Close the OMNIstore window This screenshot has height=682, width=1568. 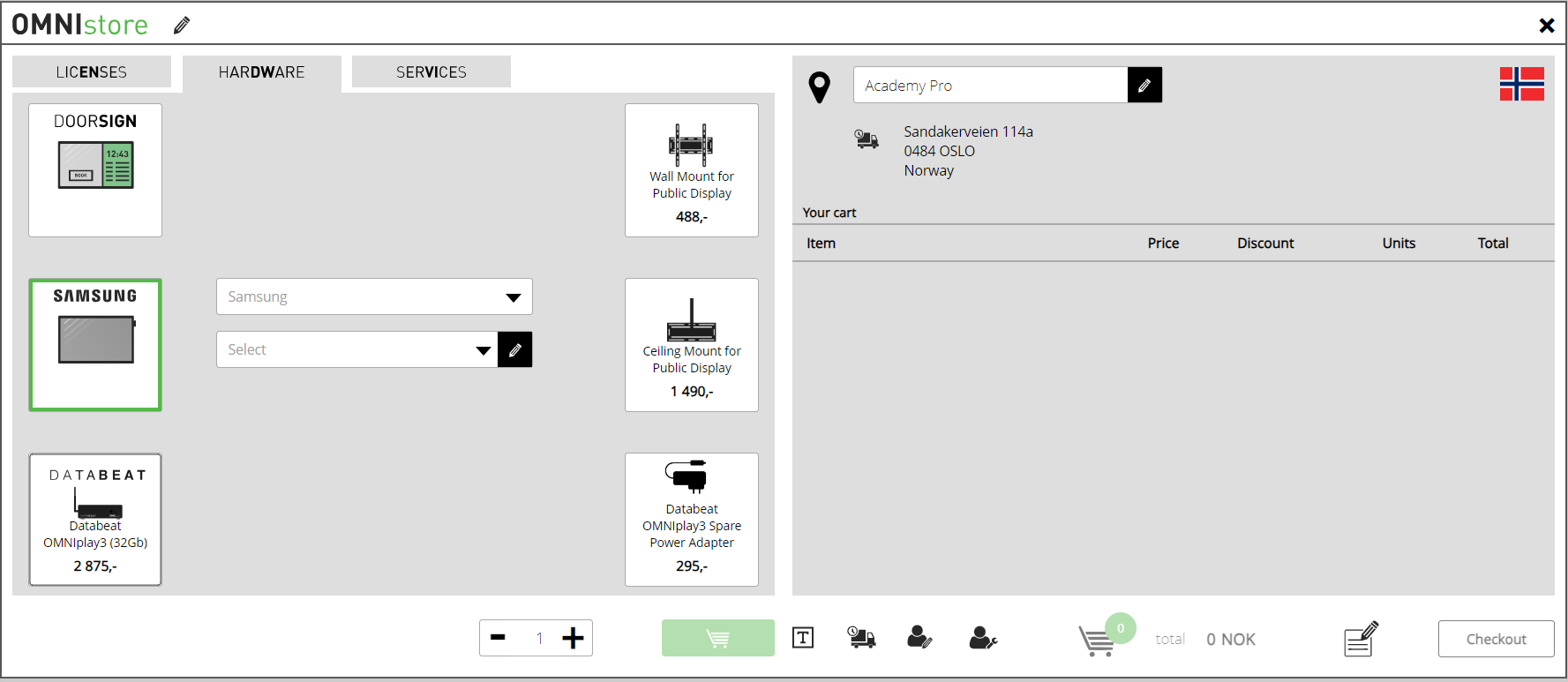(1546, 26)
